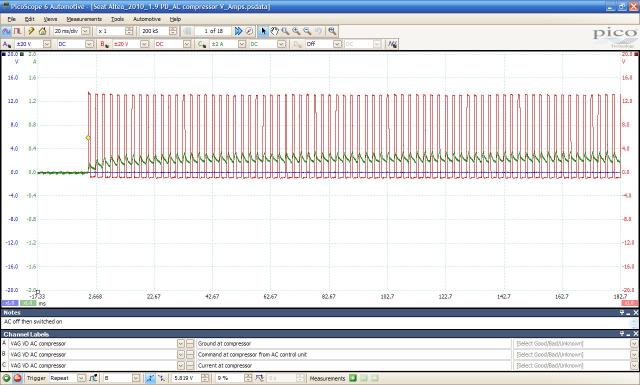Click the zoom to full view icon
Image resolution: width=640 pixels, height=385 pixels.
(x=332, y=31)
